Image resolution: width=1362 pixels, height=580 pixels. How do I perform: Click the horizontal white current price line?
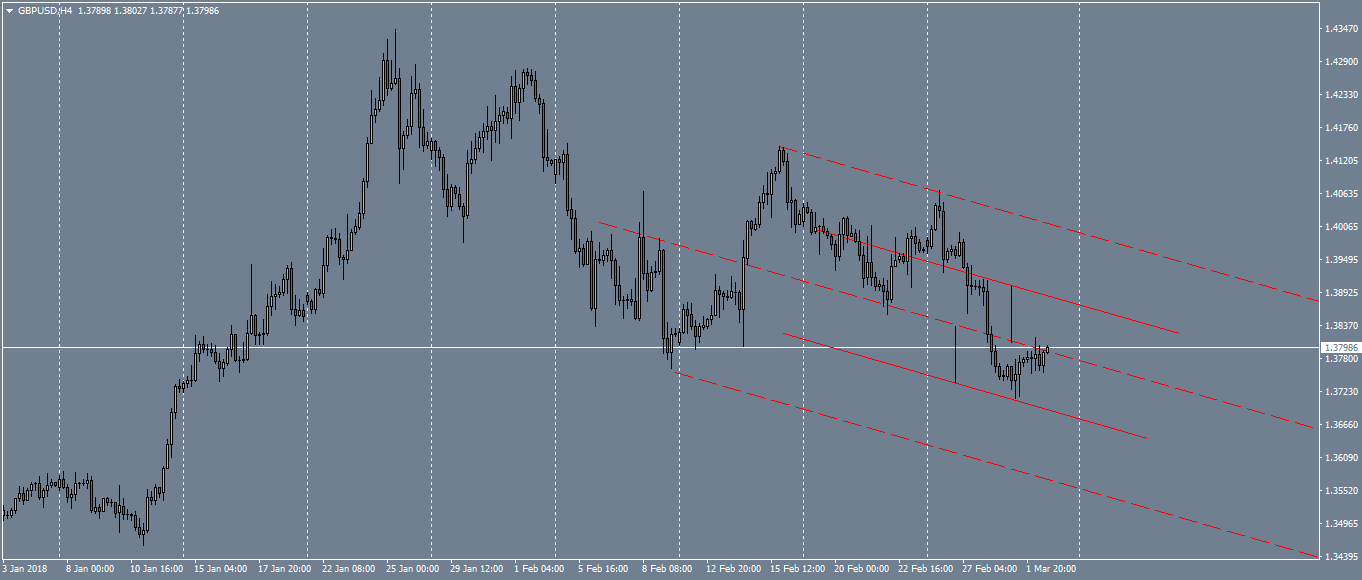pyautogui.click(x=500, y=346)
